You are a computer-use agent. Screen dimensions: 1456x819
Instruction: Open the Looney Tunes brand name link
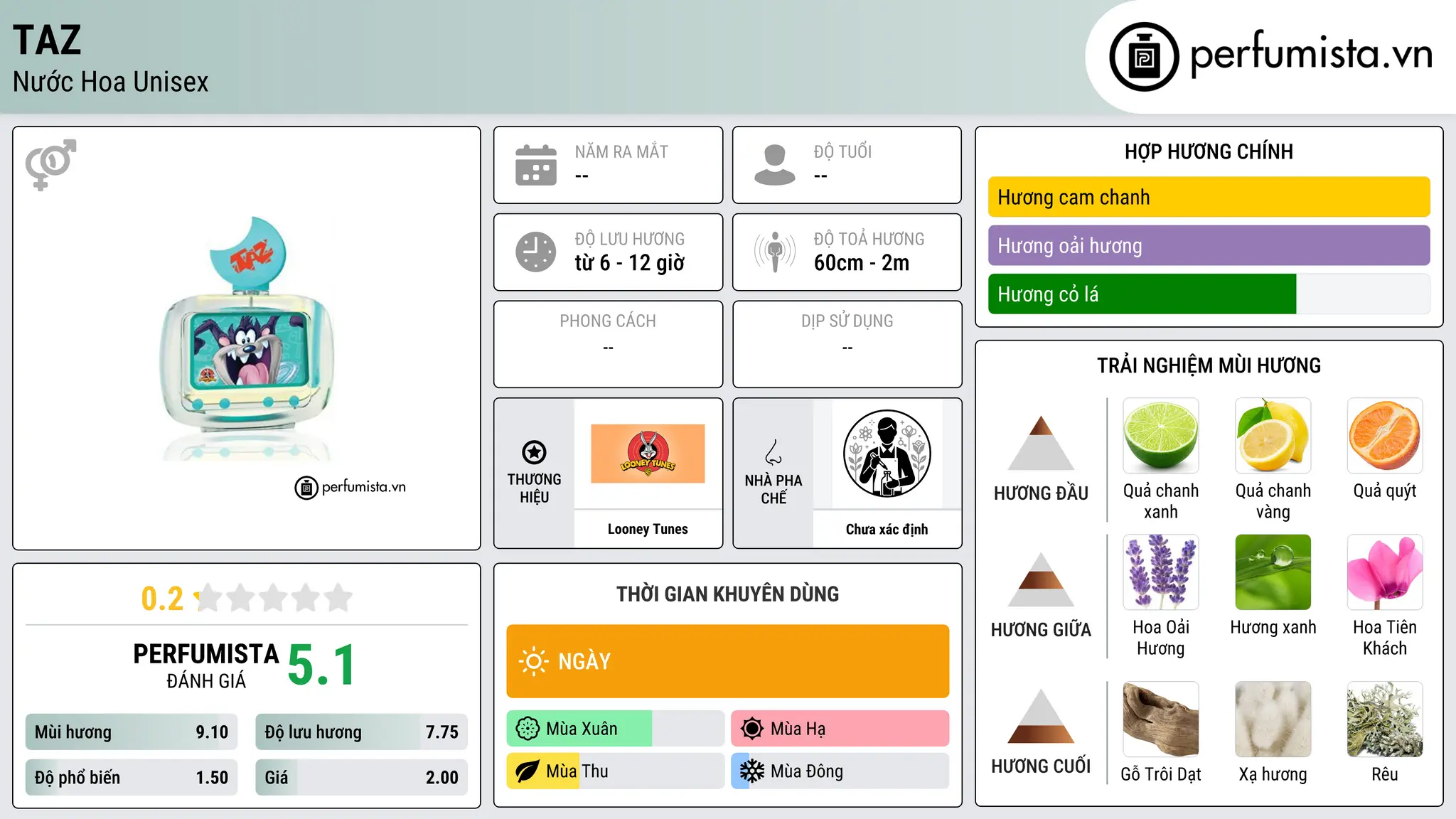click(648, 529)
